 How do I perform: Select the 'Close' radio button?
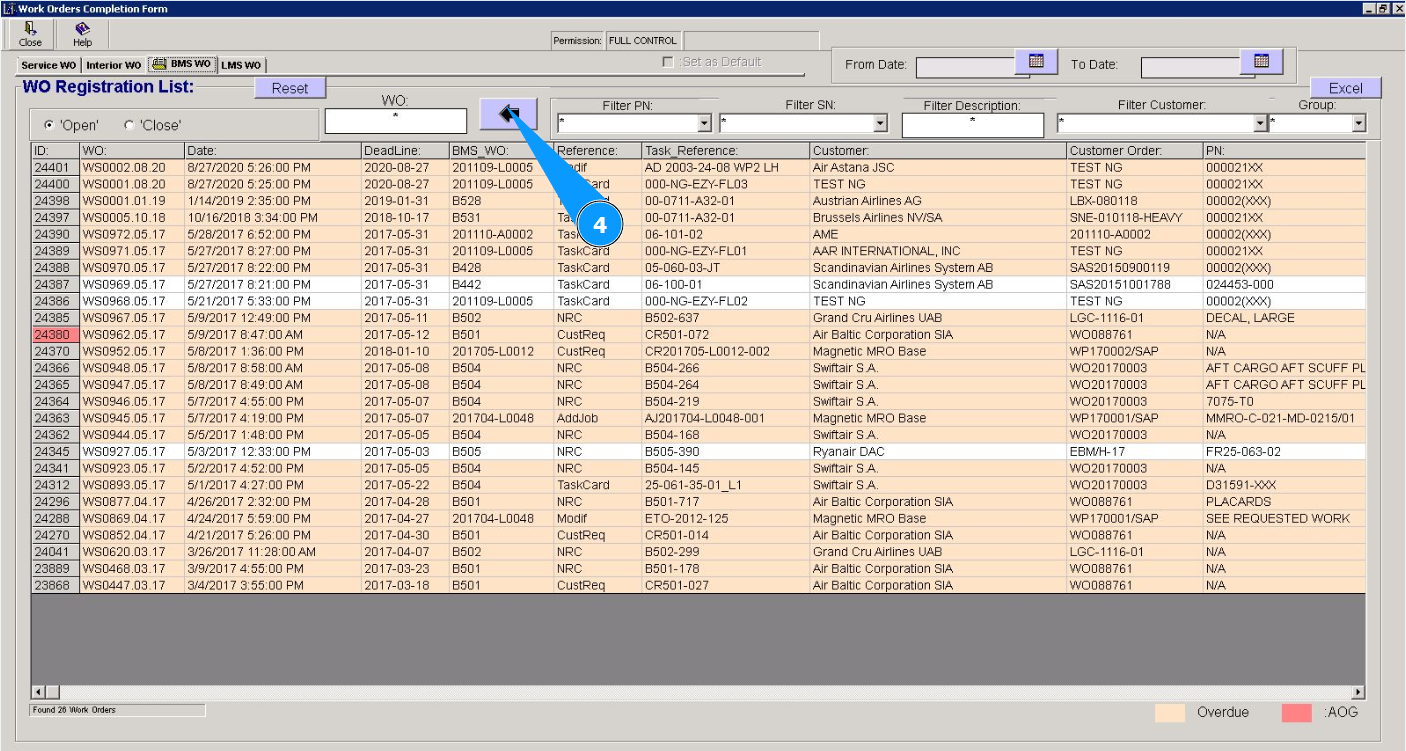coord(128,125)
